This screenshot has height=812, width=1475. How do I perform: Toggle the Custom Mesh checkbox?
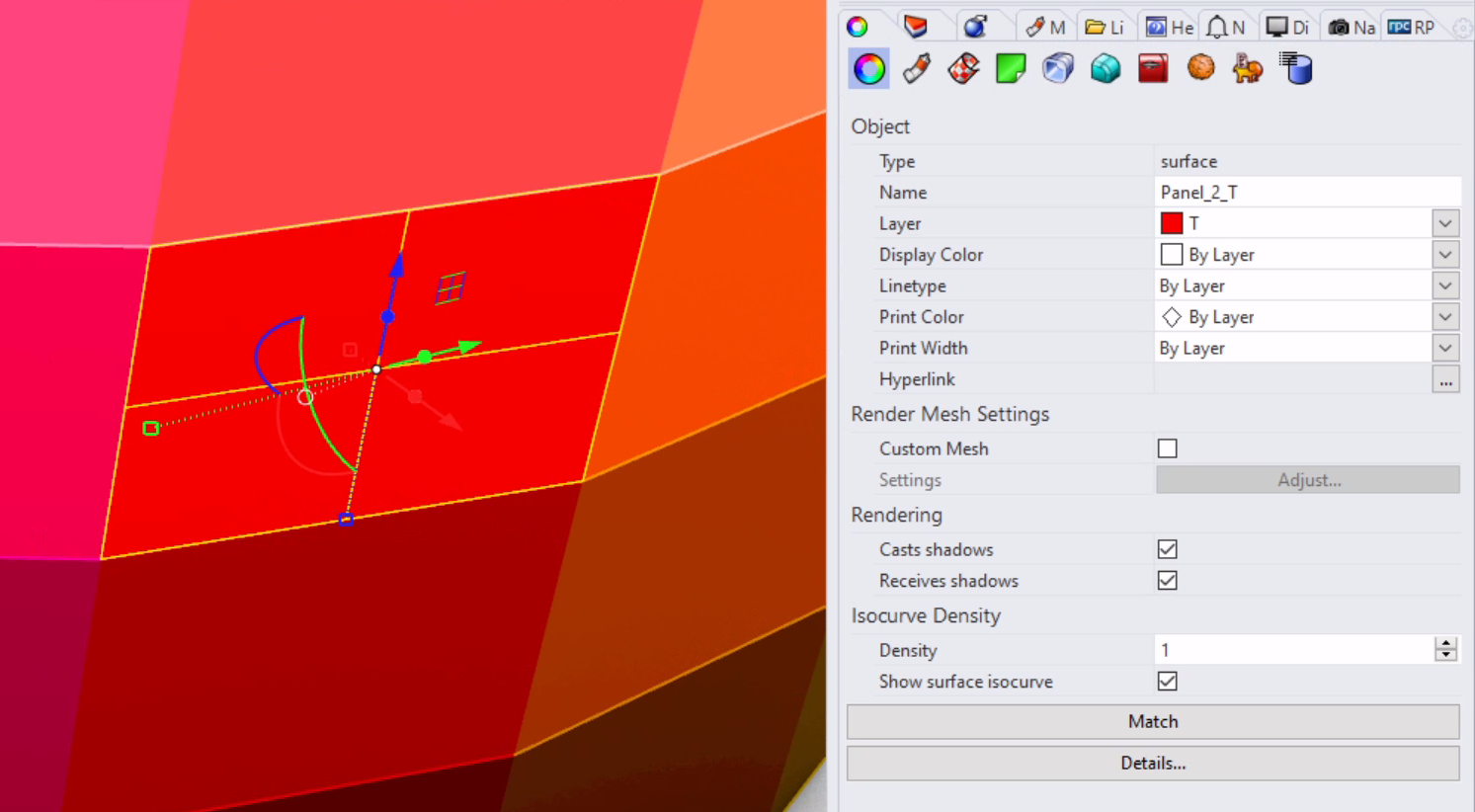coord(1167,447)
